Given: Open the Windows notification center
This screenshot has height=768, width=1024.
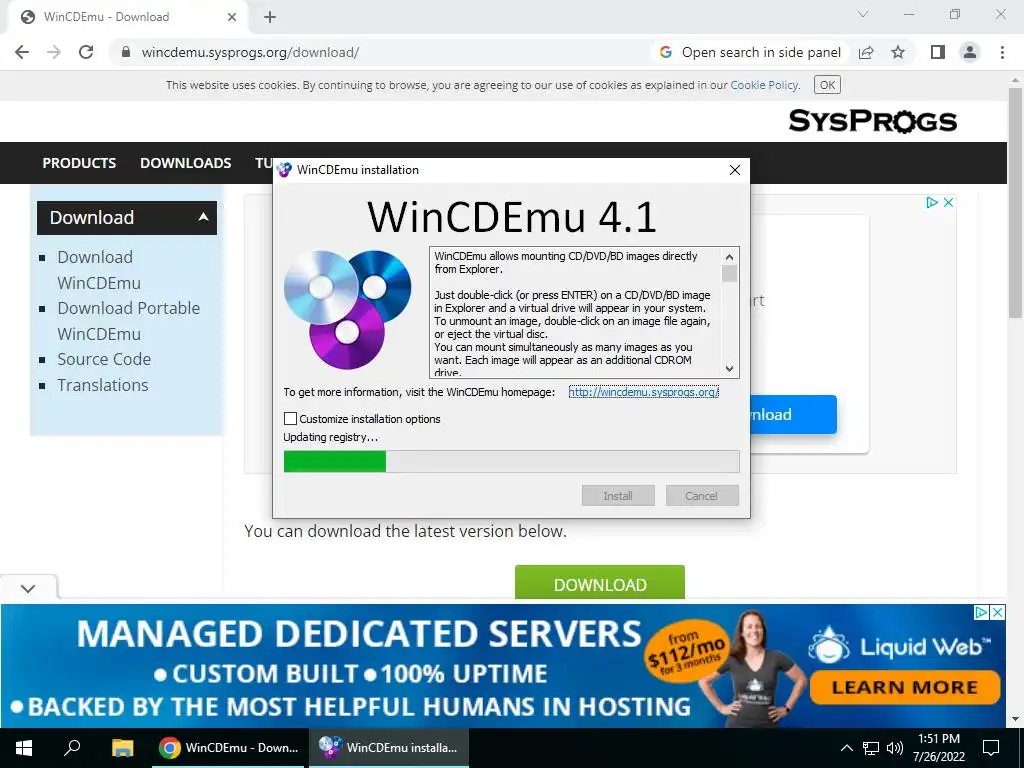Looking at the screenshot, I should [x=991, y=748].
